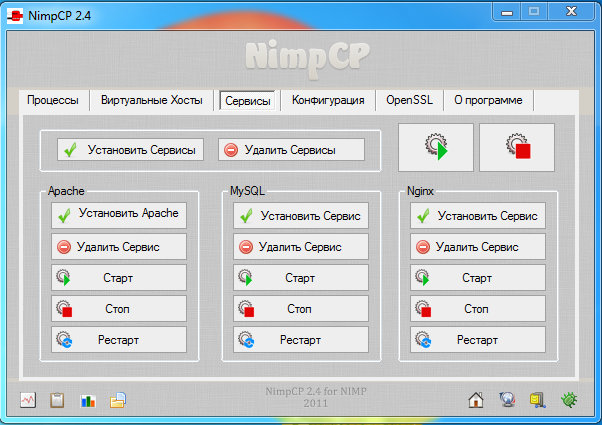Minimize the NimpCP window
Image resolution: width=602 pixels, height=425 pixels.
click(x=507, y=13)
